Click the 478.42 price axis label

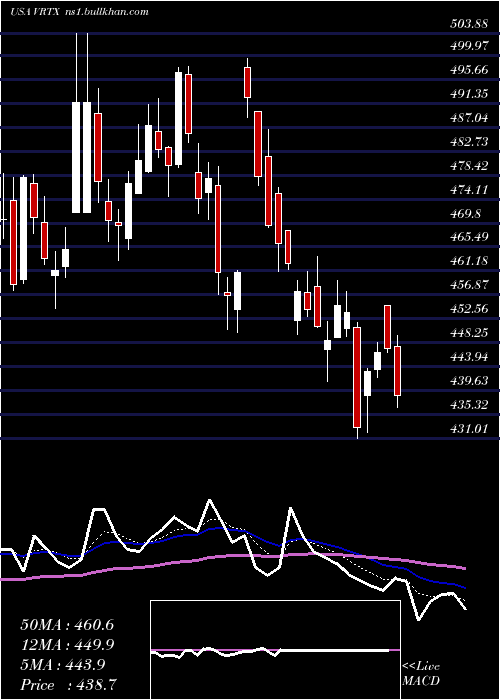(x=468, y=166)
